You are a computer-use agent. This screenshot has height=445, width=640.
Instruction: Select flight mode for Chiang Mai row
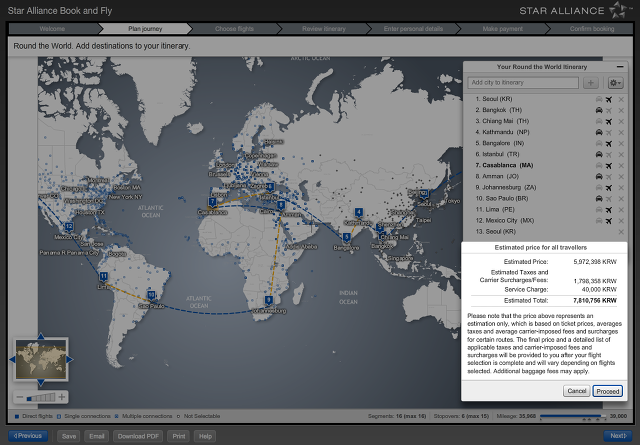tap(609, 121)
